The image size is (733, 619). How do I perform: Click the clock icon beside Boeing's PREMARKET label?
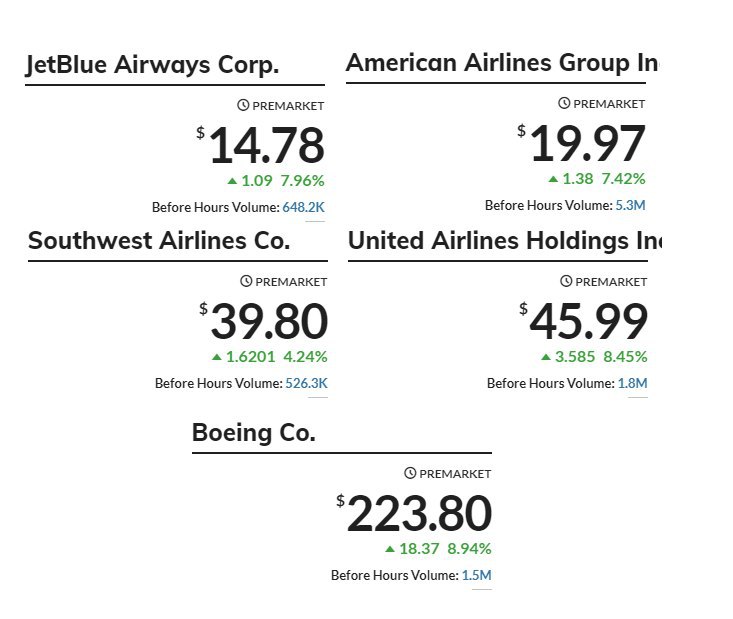410,473
